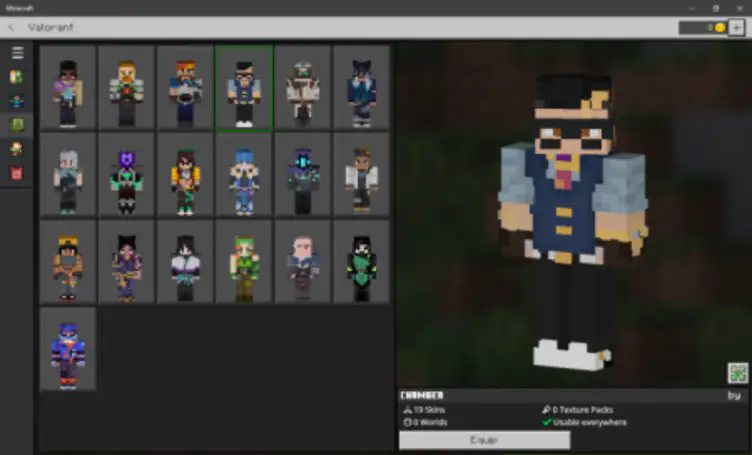
Task: Equip the Chamber skin
Action: pyautogui.click(x=484, y=440)
